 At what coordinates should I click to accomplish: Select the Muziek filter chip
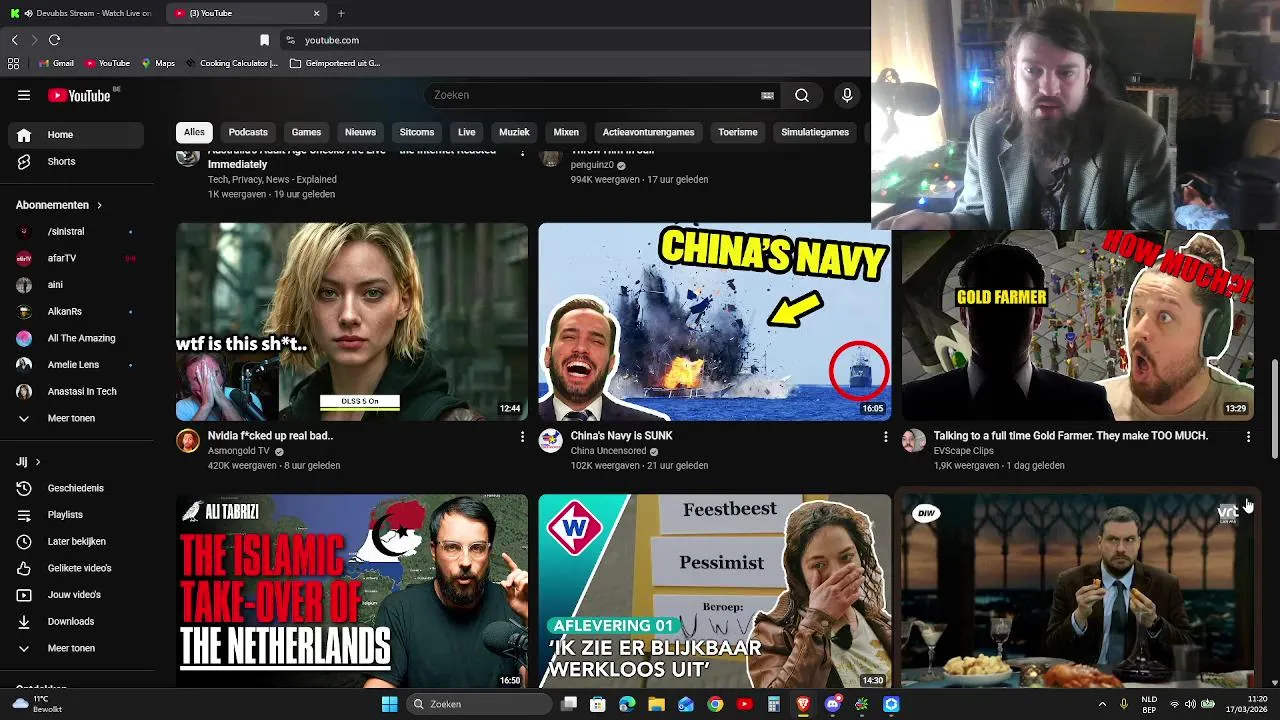pos(514,132)
